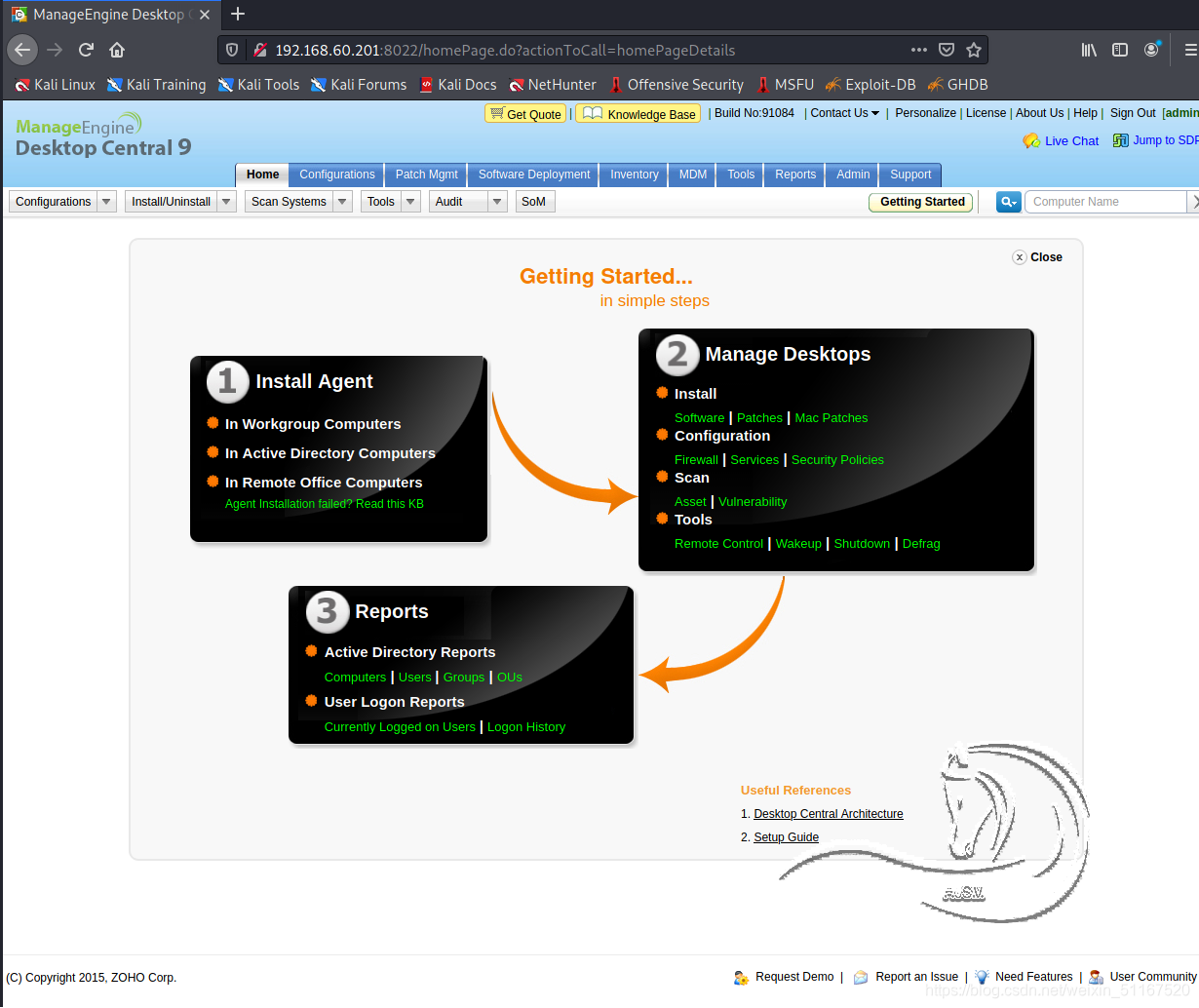Click the Getting Started button
1199x1008 pixels.
[921, 202]
